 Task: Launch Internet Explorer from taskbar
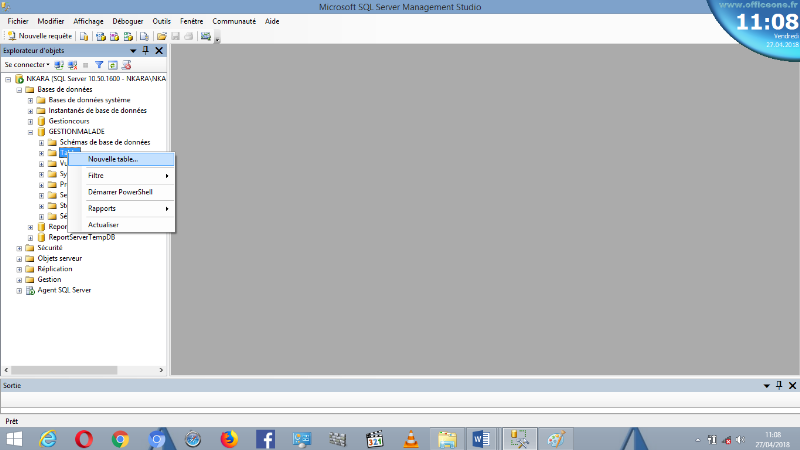[x=48, y=439]
